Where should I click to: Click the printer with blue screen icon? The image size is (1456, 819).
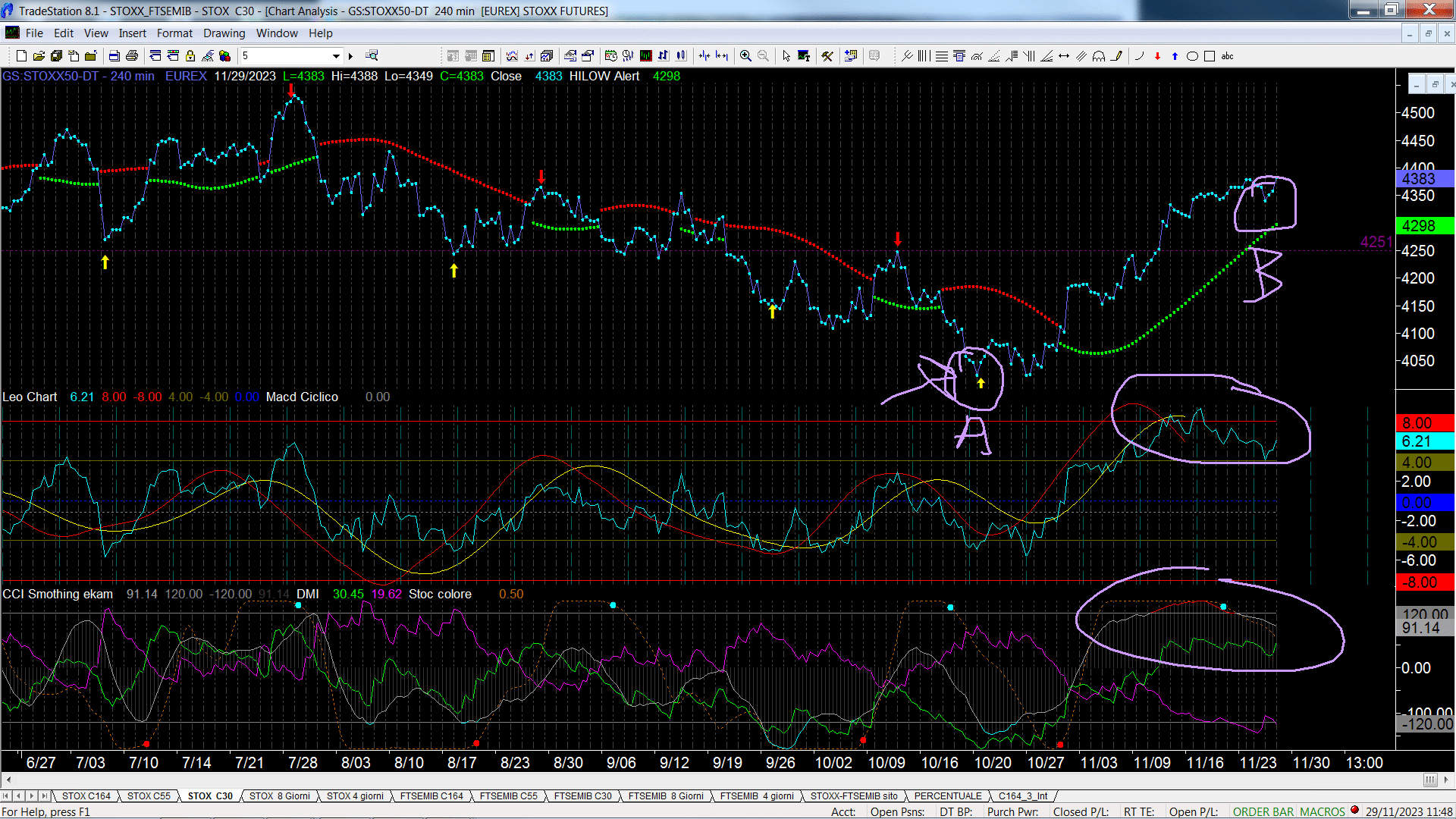click(x=114, y=56)
